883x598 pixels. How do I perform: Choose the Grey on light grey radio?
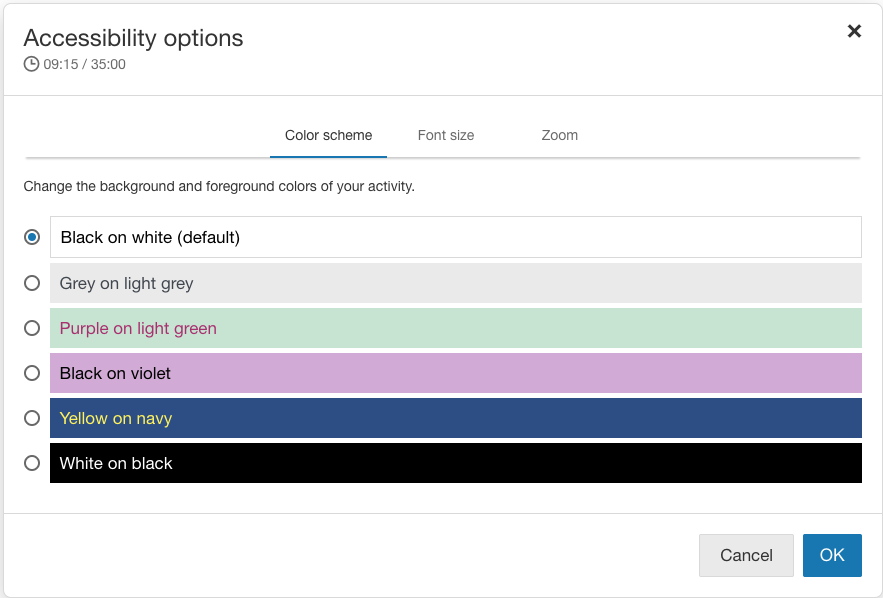coord(32,283)
